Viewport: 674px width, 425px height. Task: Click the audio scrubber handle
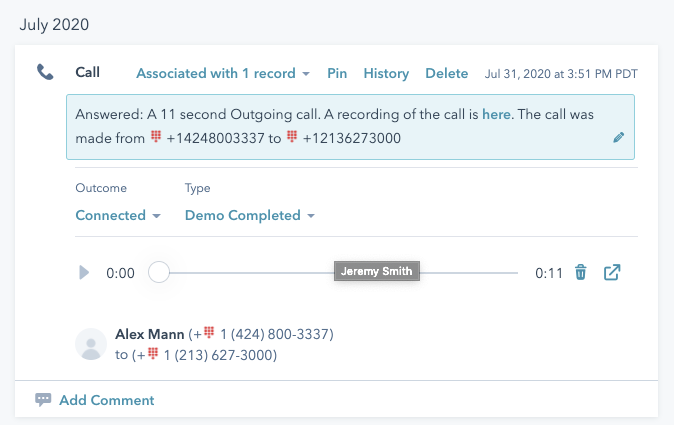click(x=159, y=272)
